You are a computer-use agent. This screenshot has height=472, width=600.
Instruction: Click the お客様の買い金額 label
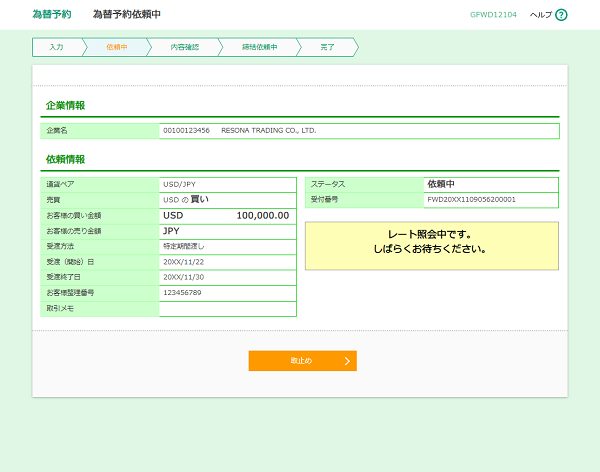[74, 216]
